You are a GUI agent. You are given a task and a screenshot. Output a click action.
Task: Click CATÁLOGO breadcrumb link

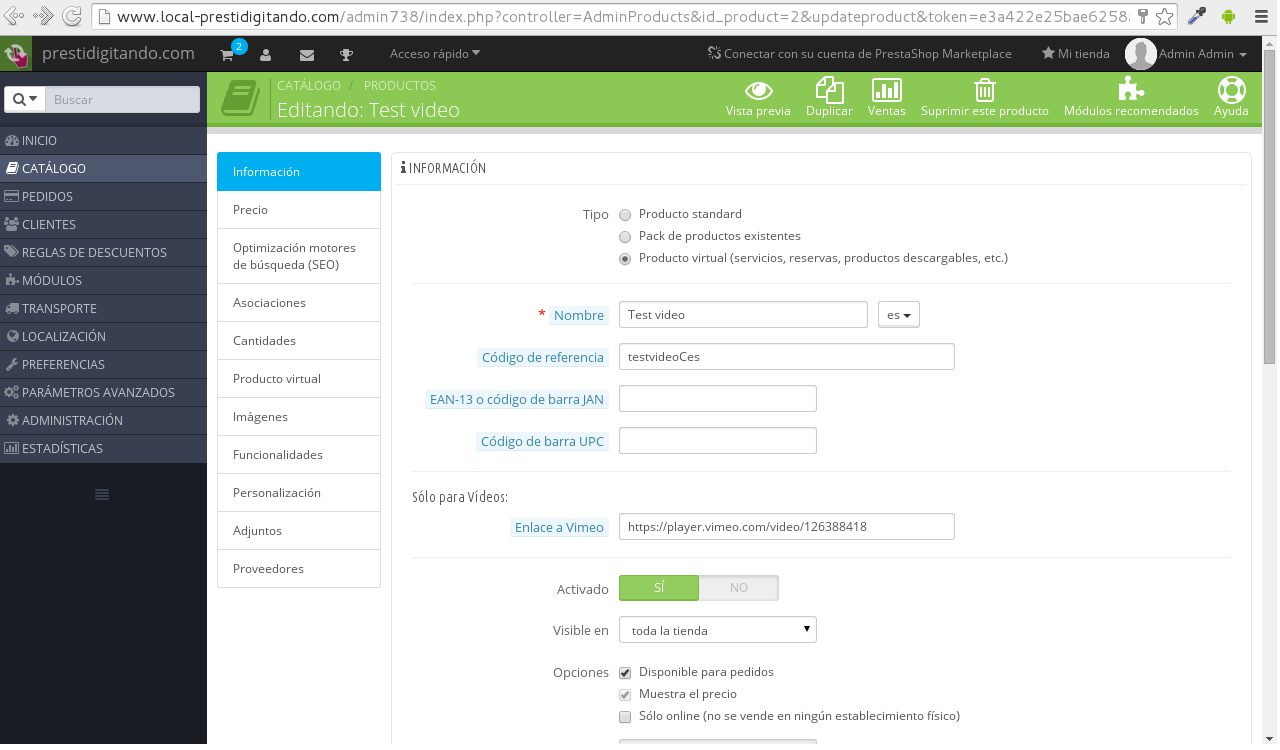click(x=309, y=86)
